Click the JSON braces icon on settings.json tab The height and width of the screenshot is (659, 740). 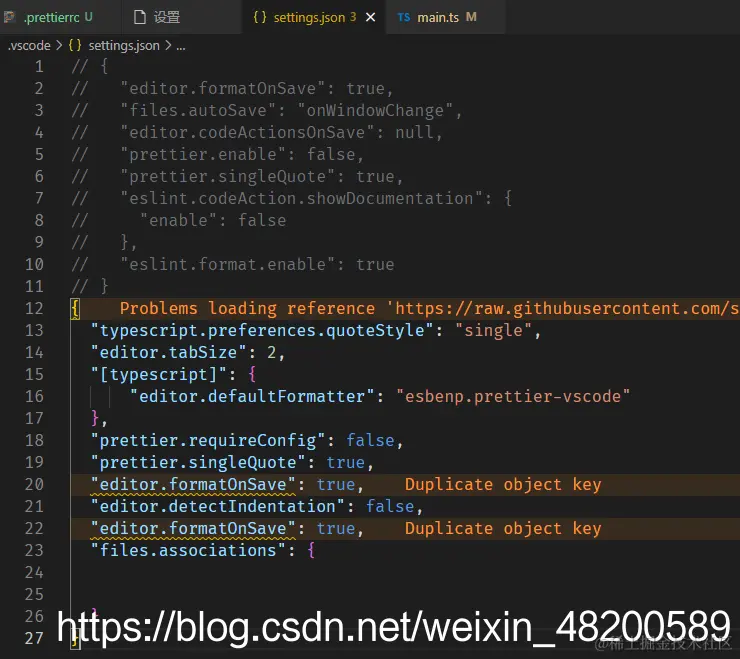(260, 17)
